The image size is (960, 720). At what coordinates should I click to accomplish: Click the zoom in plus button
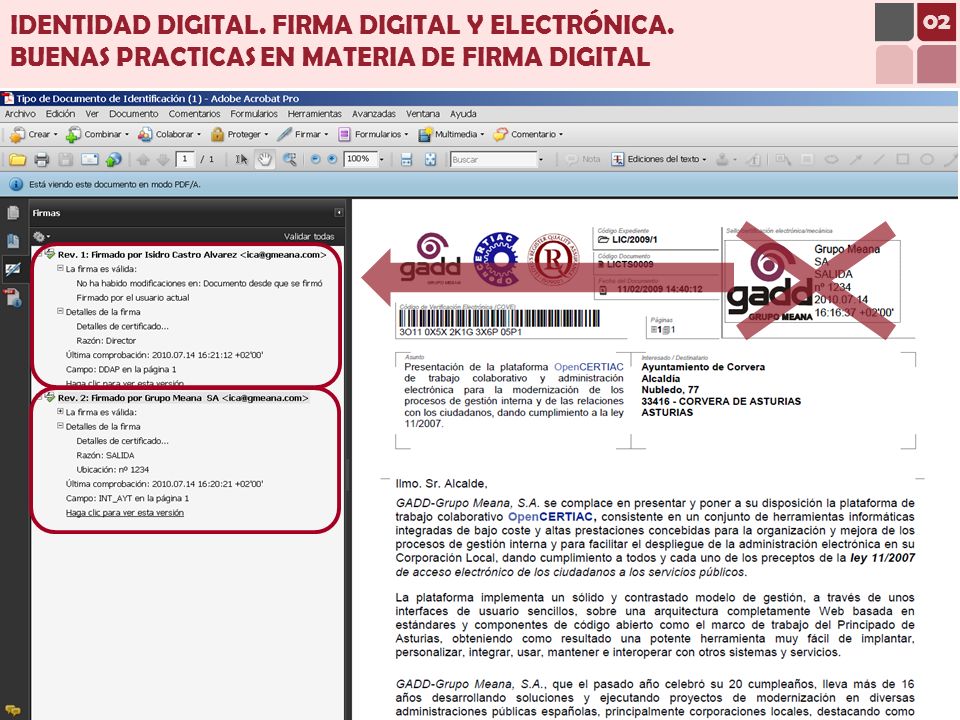coord(332,159)
